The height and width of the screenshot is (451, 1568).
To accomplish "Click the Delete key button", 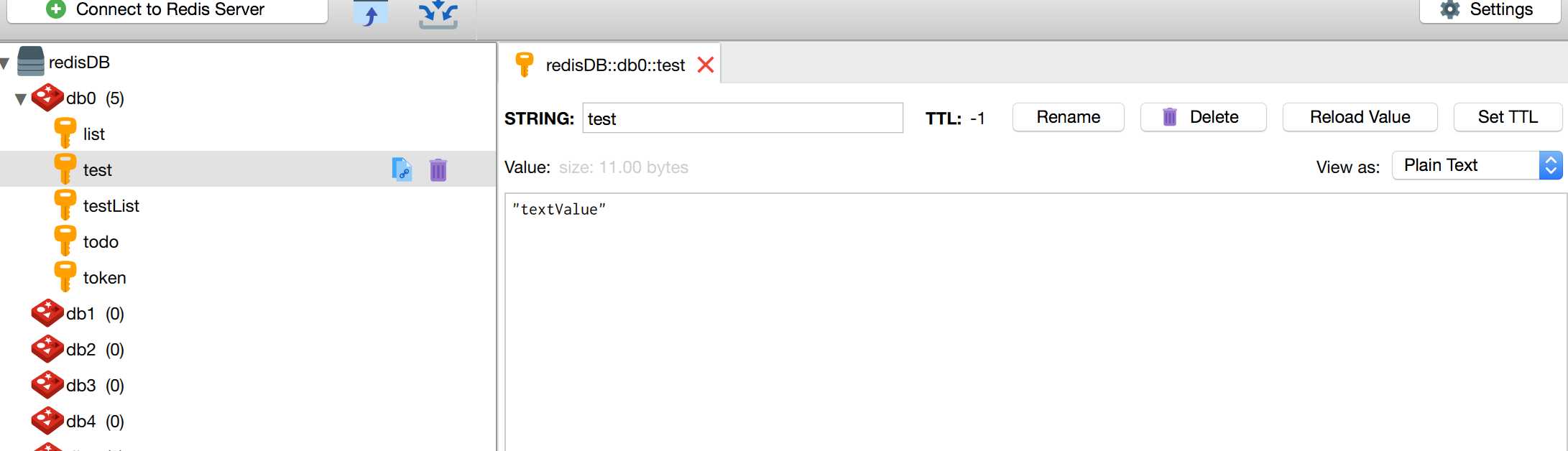I will tap(1204, 117).
